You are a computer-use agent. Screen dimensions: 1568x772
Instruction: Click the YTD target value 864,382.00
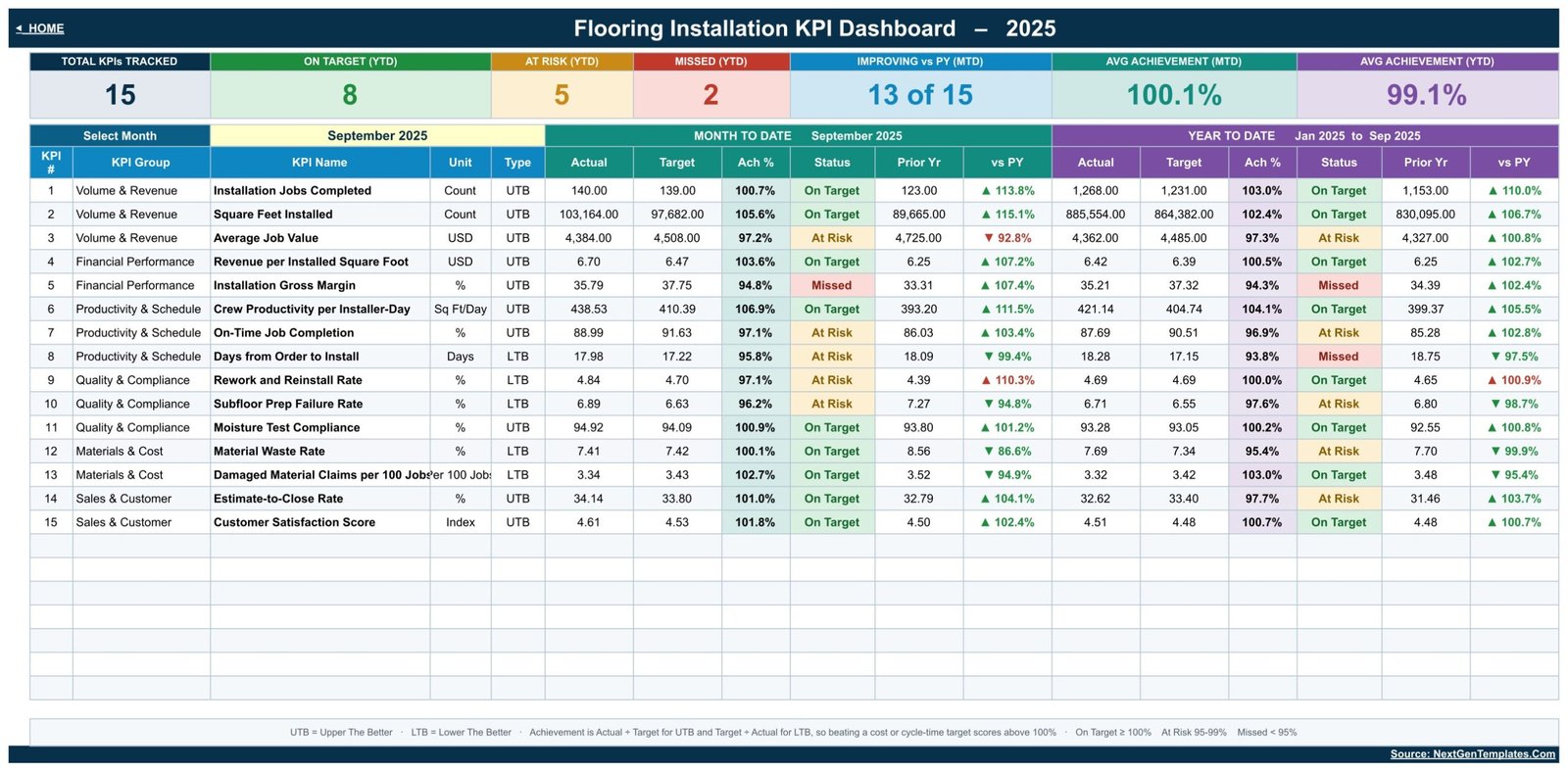1184,215
